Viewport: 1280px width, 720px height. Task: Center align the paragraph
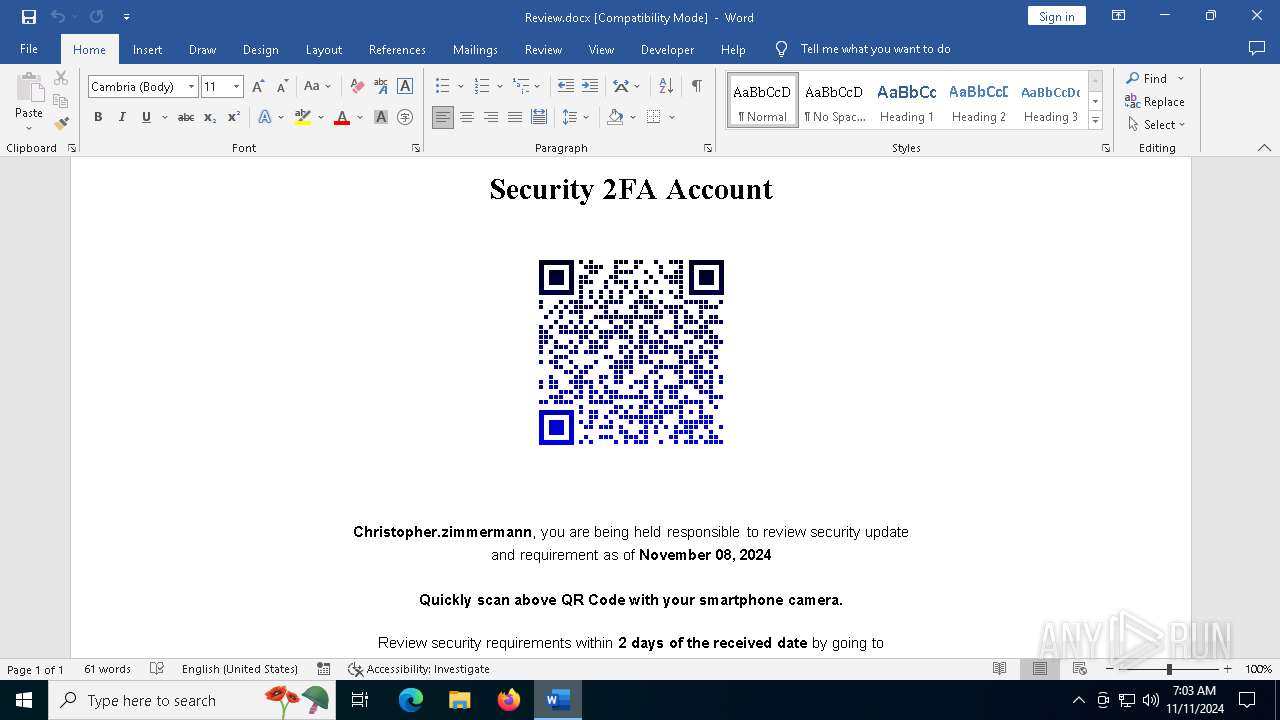coord(467,117)
